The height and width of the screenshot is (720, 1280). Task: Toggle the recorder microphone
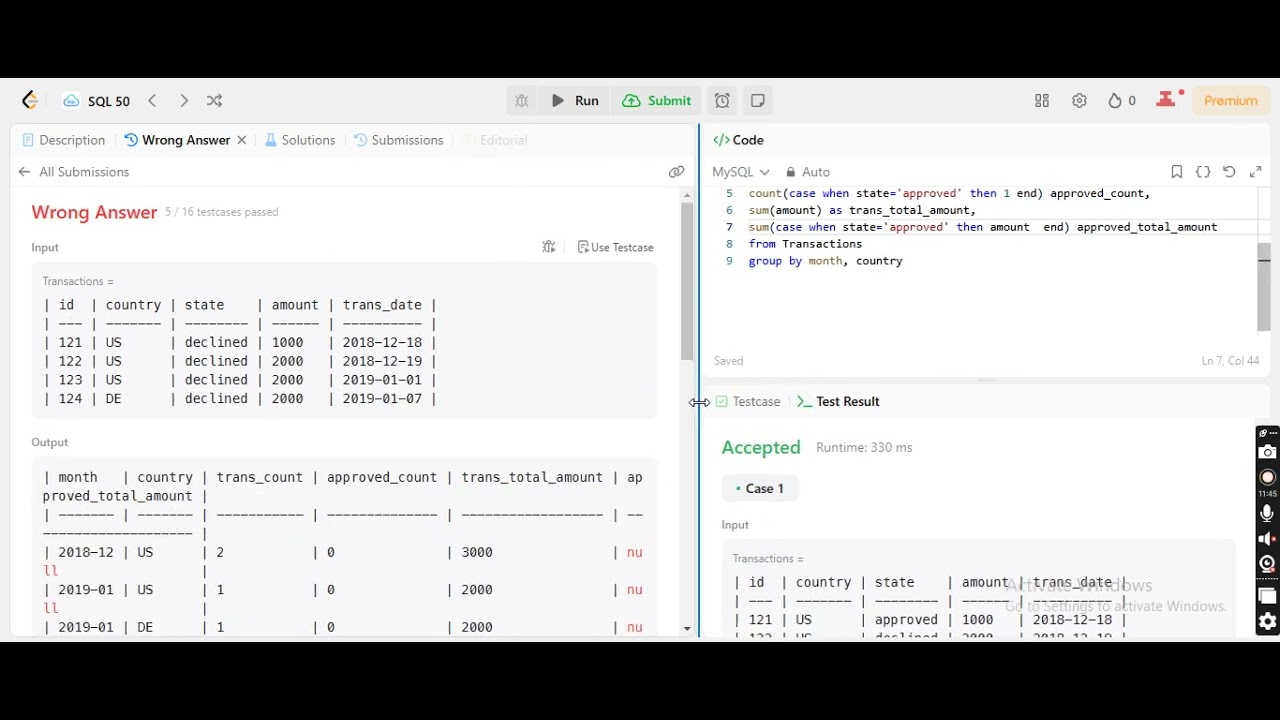pyautogui.click(x=1267, y=514)
